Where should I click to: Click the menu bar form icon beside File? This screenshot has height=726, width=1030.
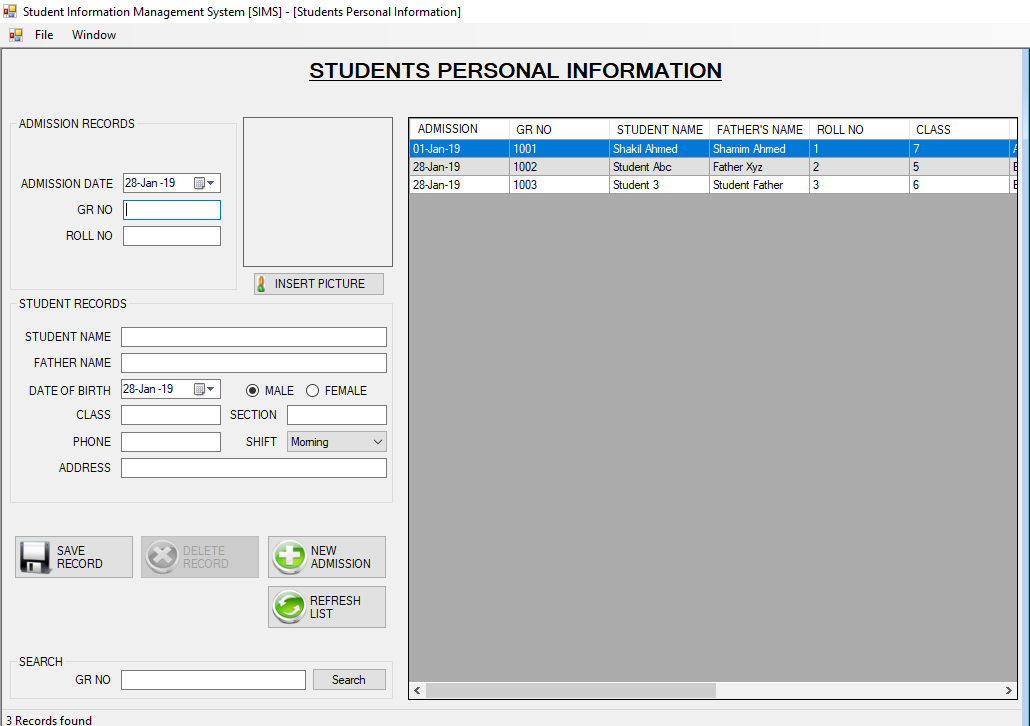tap(16, 35)
